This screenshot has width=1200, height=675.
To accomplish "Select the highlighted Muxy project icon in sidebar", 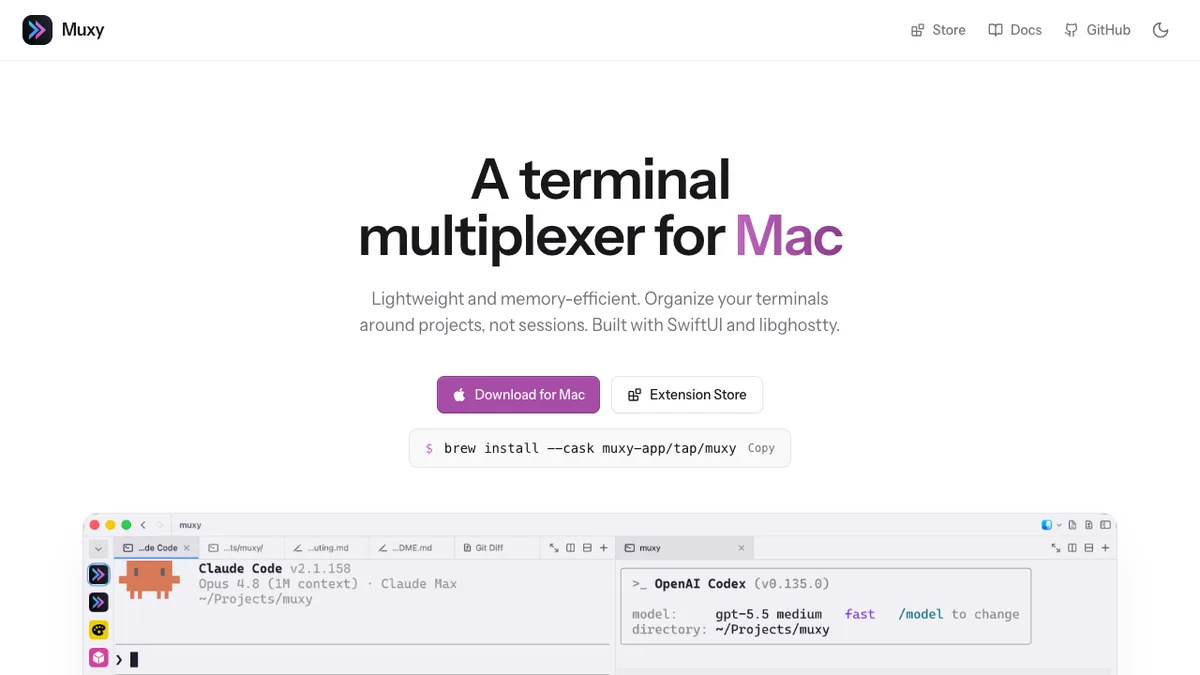I will (x=98, y=574).
